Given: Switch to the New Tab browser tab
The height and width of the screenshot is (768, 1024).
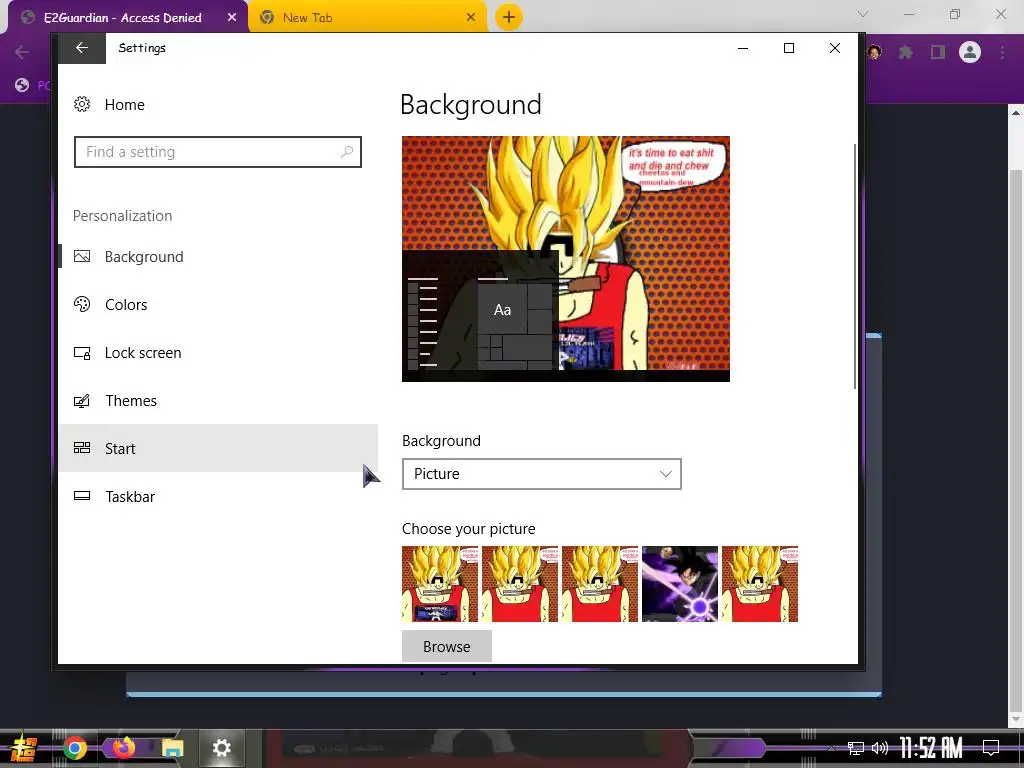Looking at the screenshot, I should (x=368, y=18).
